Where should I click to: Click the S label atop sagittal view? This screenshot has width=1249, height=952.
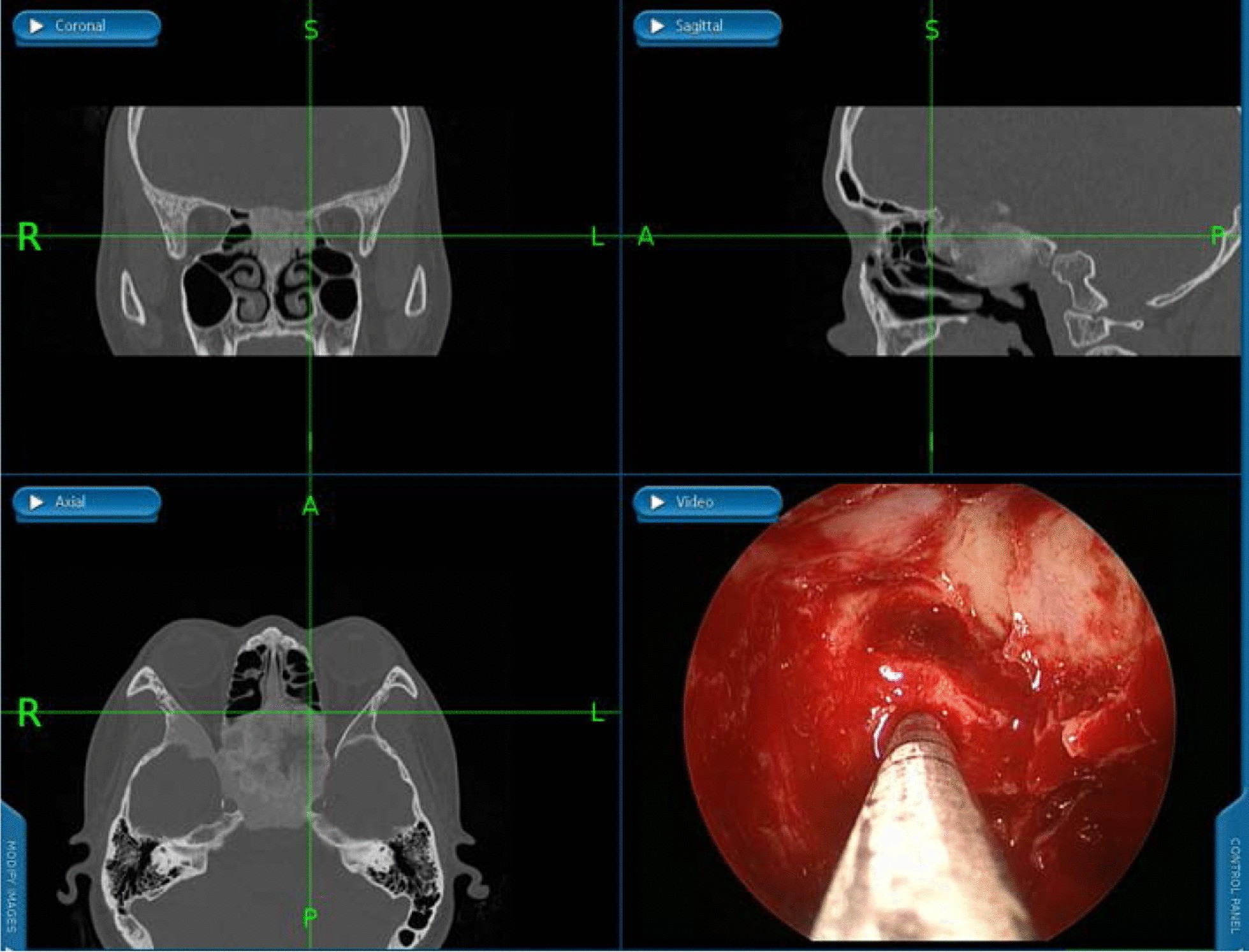click(932, 30)
